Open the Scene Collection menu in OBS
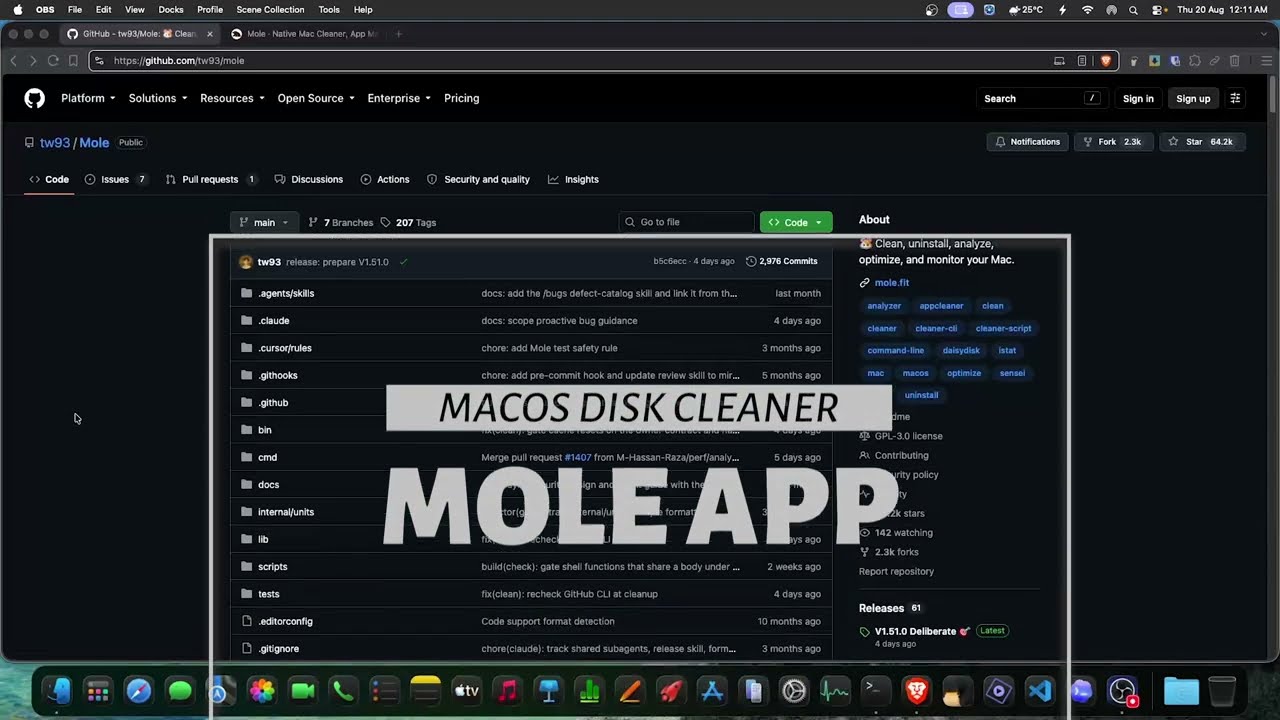The height and width of the screenshot is (720, 1280). point(270,10)
